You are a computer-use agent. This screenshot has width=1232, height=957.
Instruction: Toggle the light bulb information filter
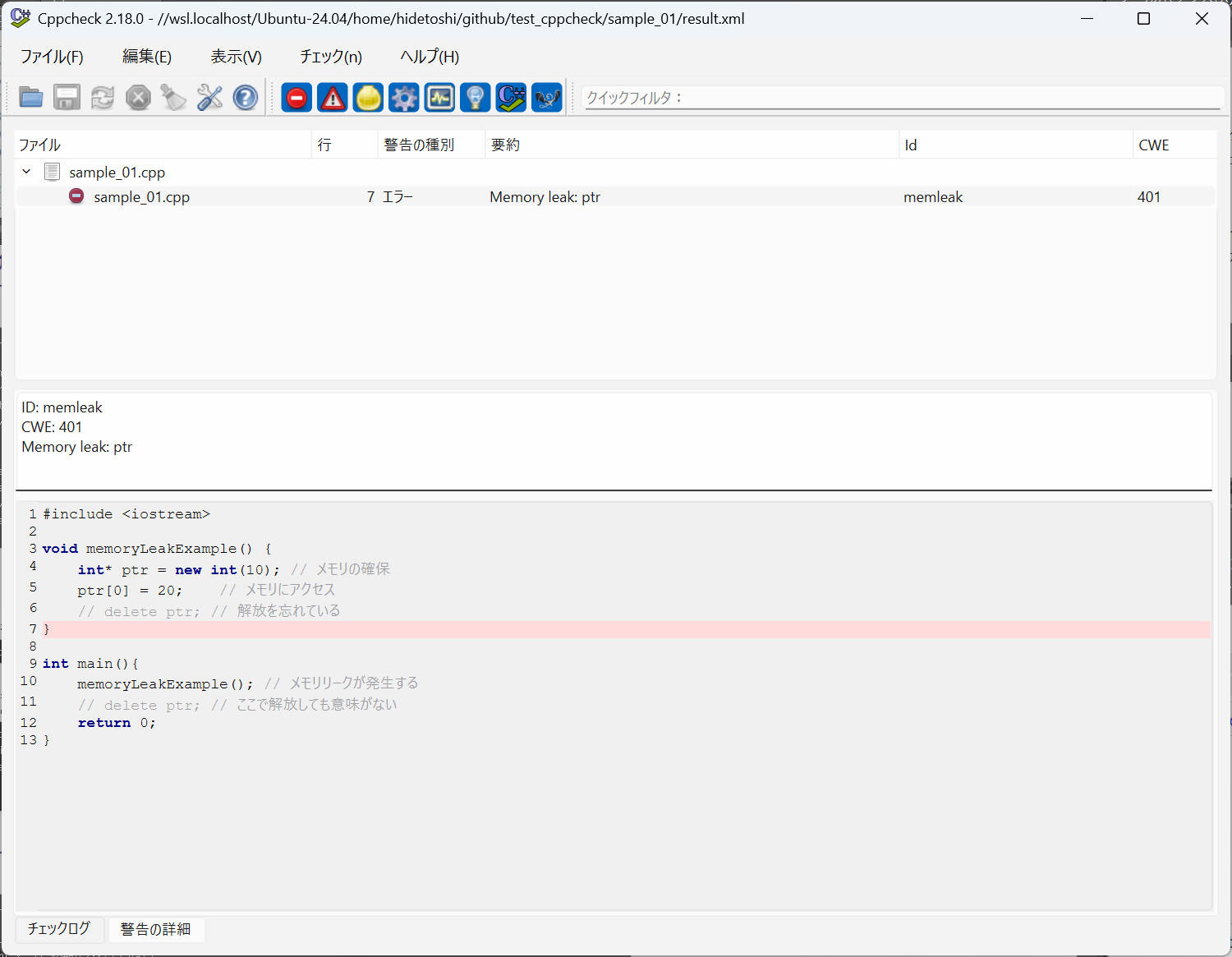[x=476, y=98]
